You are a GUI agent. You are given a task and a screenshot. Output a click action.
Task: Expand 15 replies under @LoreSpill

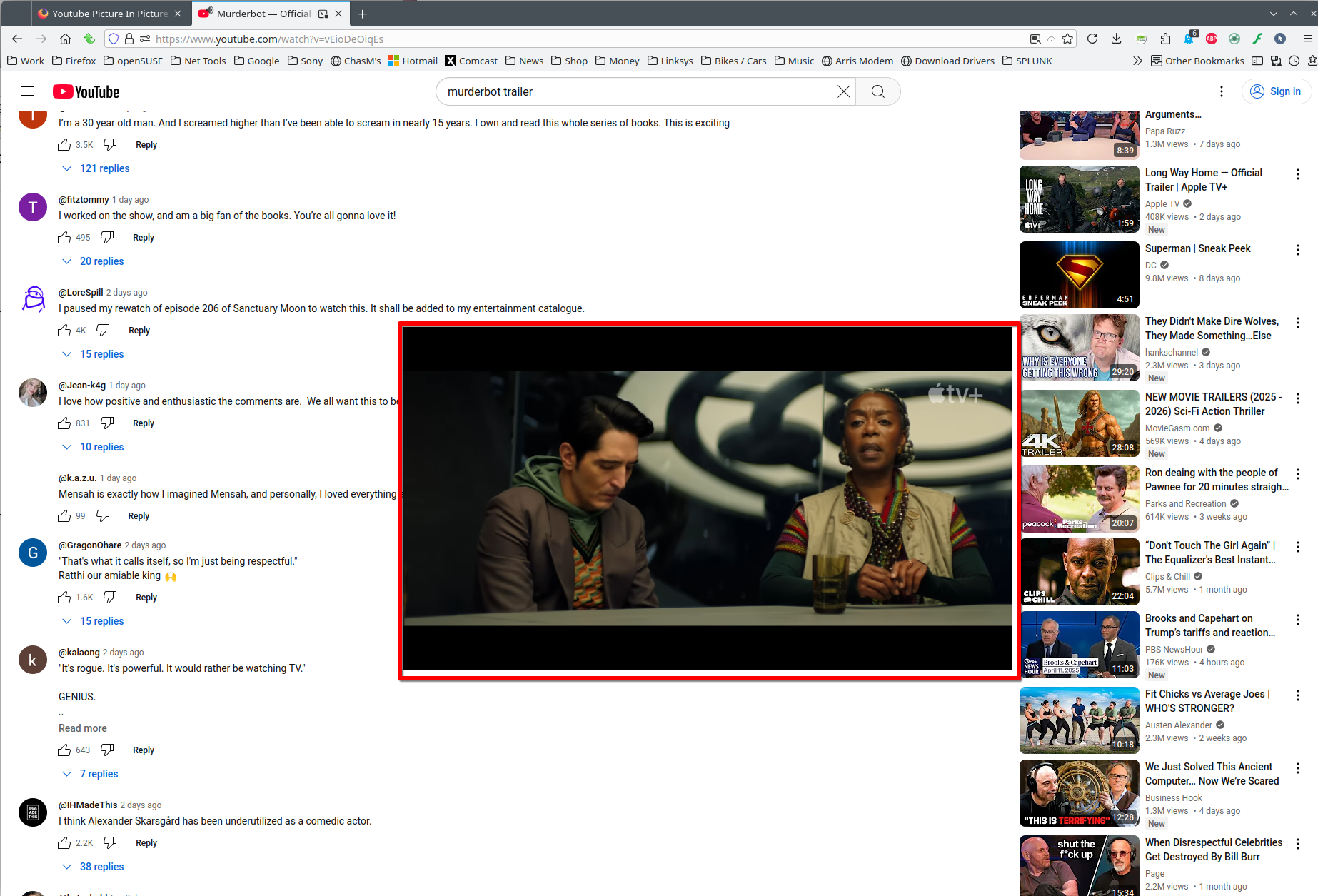click(94, 354)
